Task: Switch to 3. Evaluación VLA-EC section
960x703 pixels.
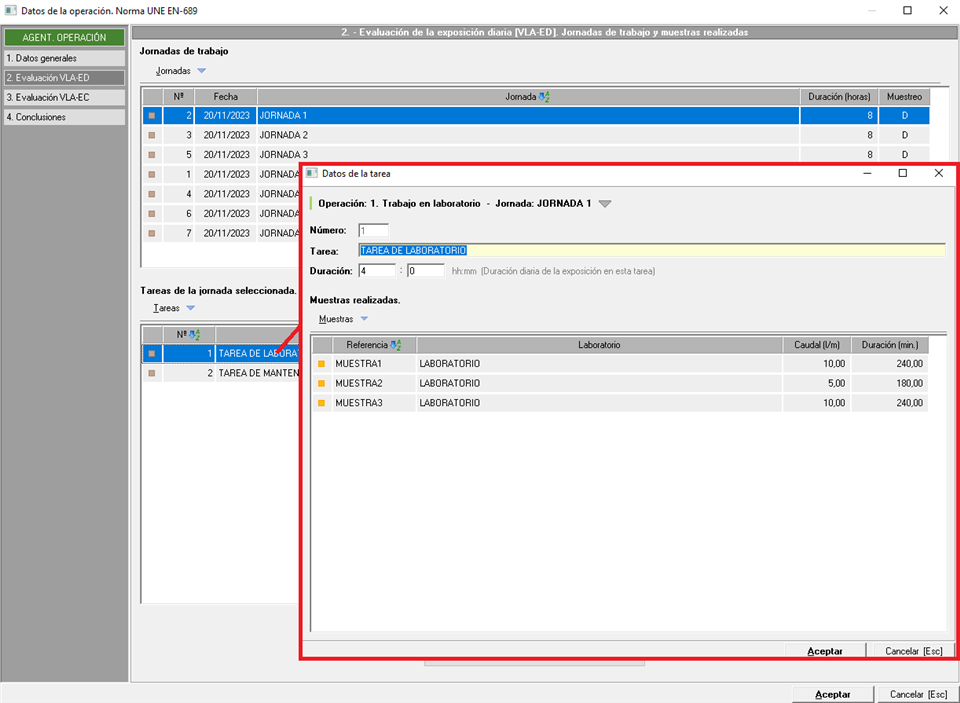Action: coord(64,97)
